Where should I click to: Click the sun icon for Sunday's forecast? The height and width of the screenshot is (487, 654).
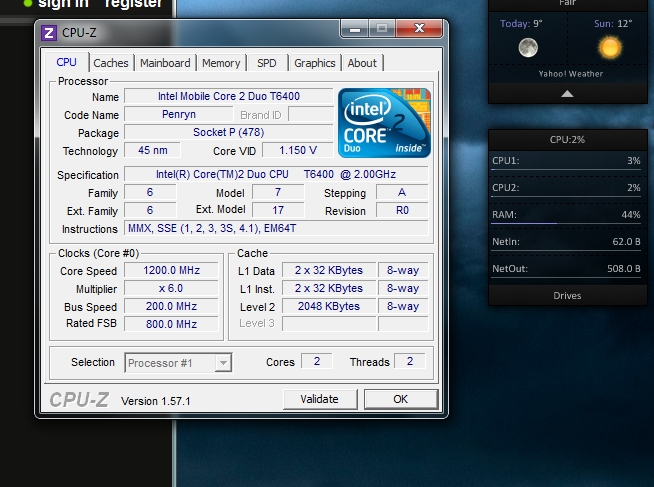point(610,47)
